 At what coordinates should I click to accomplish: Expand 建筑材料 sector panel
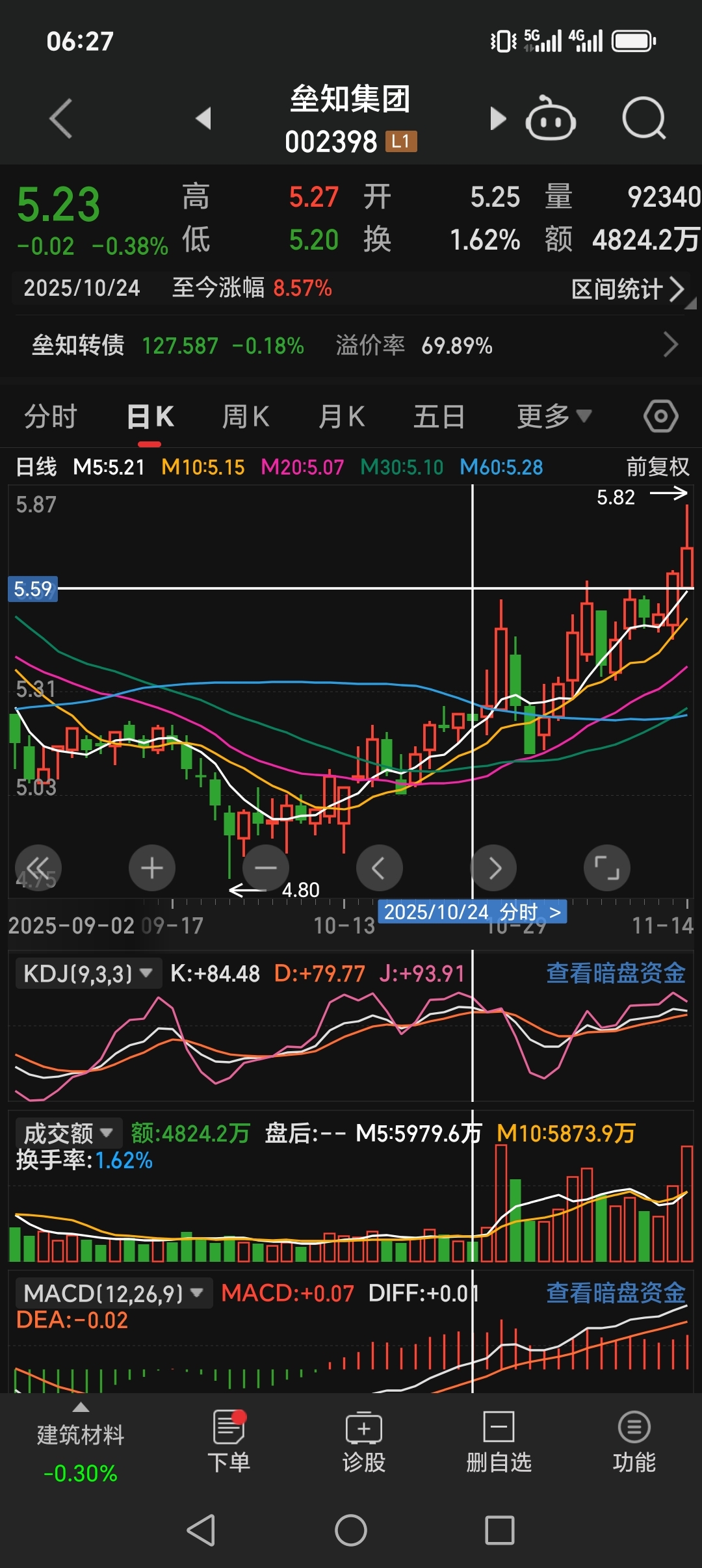point(81,1442)
